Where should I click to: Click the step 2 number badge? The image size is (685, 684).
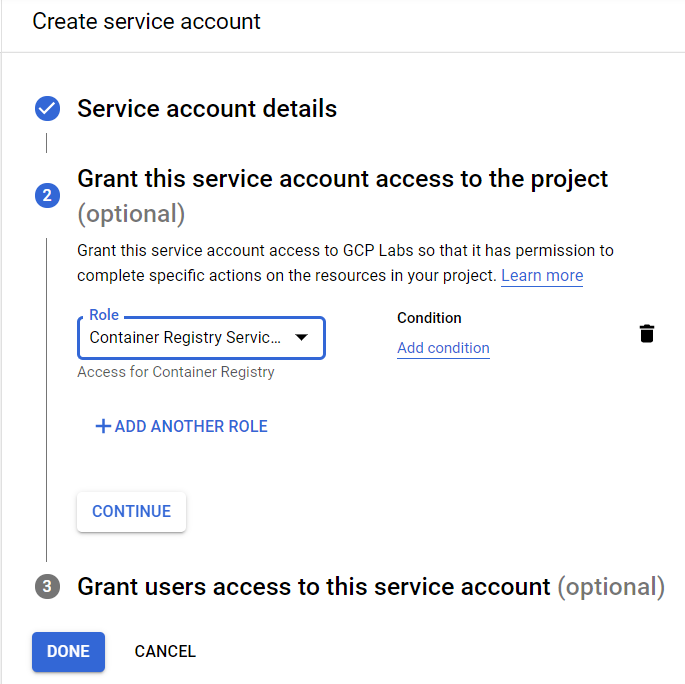click(x=47, y=195)
